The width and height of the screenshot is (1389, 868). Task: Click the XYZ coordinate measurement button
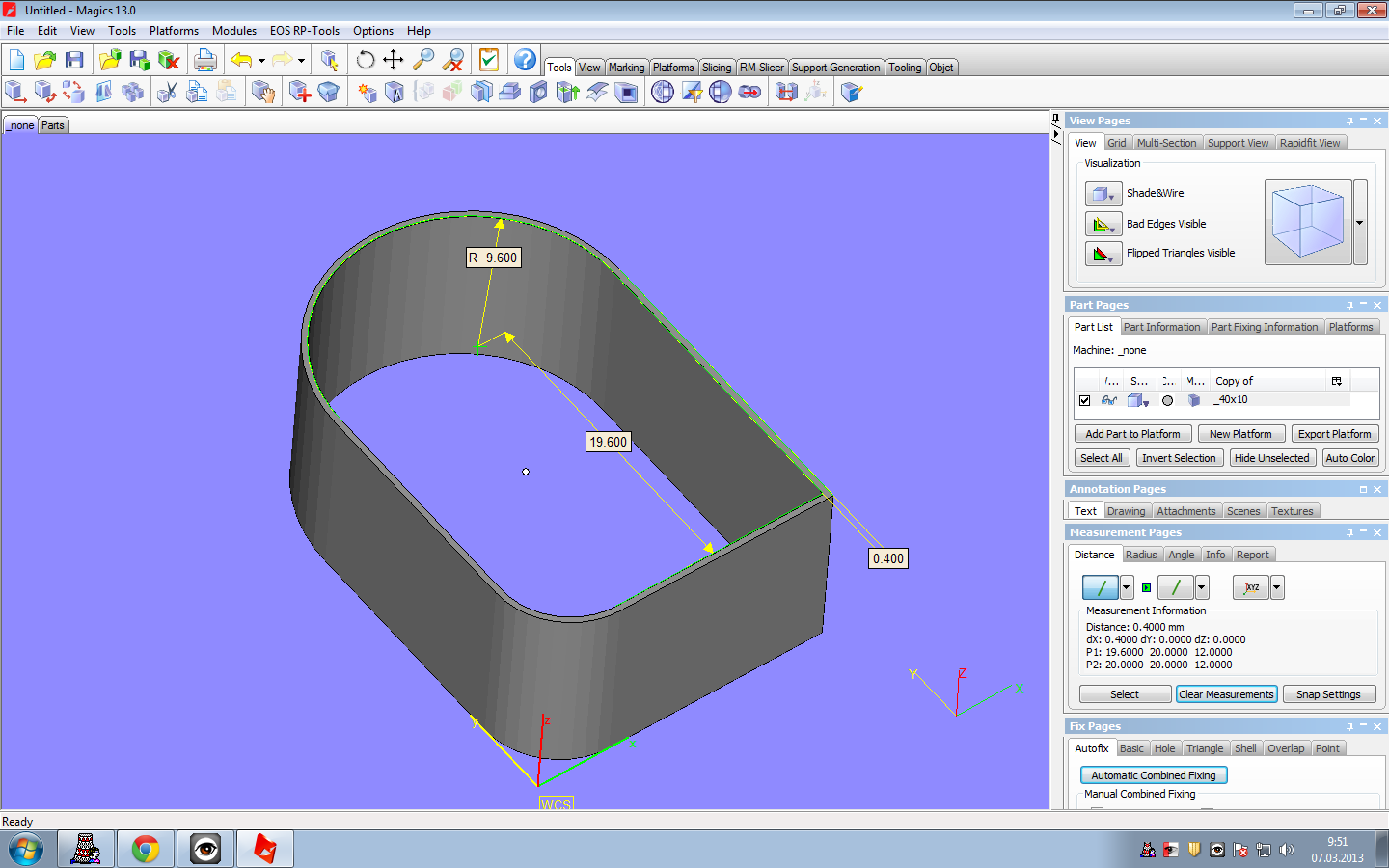1251,587
